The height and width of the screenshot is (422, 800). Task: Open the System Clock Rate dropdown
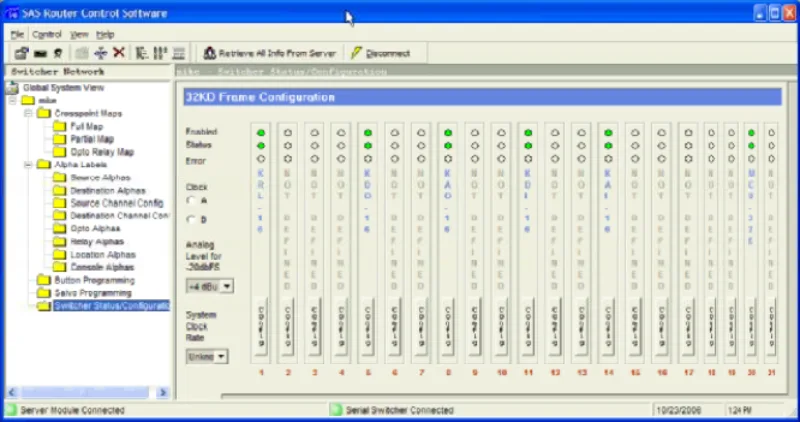(x=221, y=356)
